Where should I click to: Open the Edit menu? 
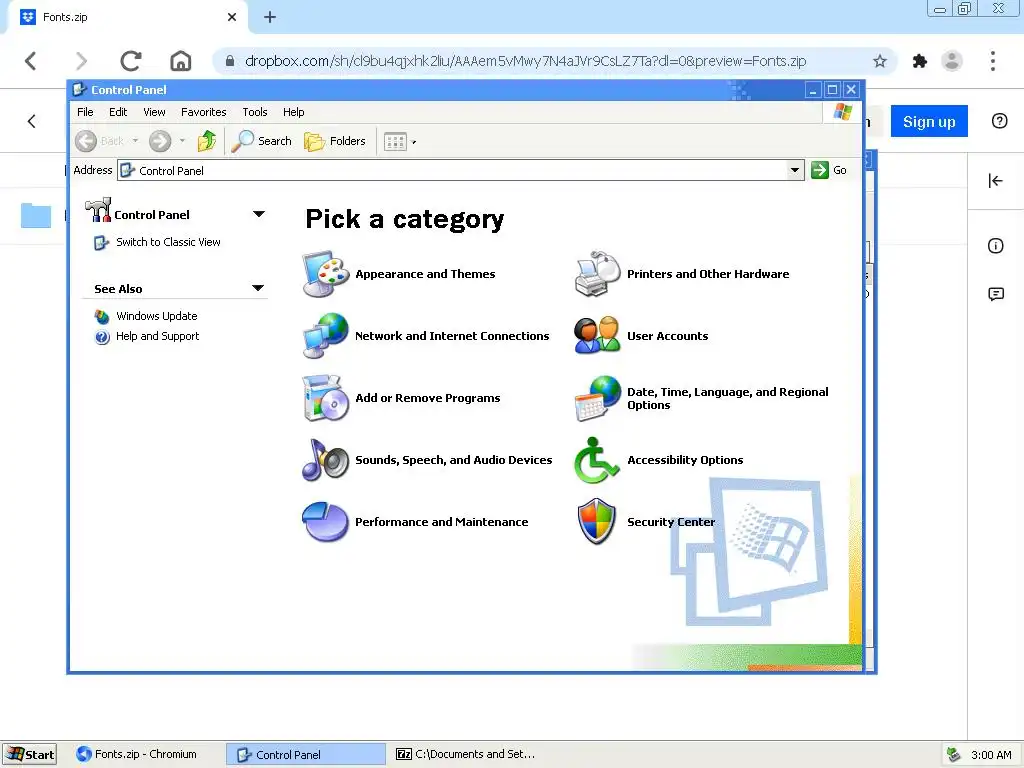tap(118, 112)
